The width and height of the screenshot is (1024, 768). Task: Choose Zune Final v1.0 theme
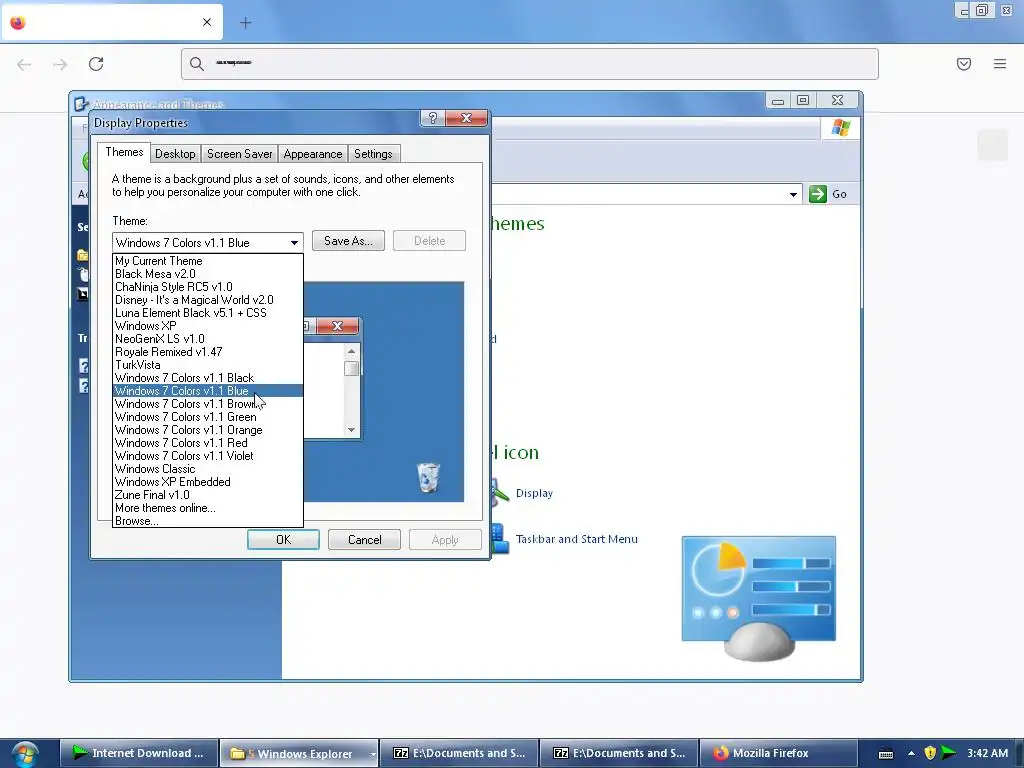point(208,496)
